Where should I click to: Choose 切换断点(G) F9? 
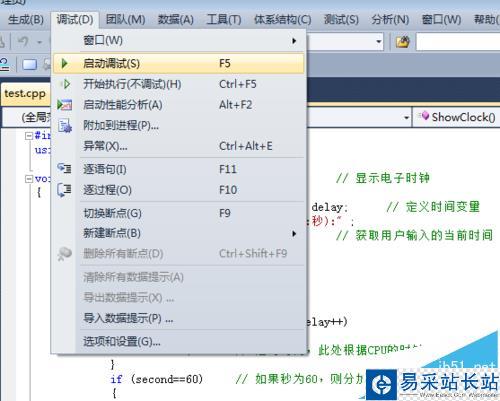pyautogui.click(x=179, y=213)
